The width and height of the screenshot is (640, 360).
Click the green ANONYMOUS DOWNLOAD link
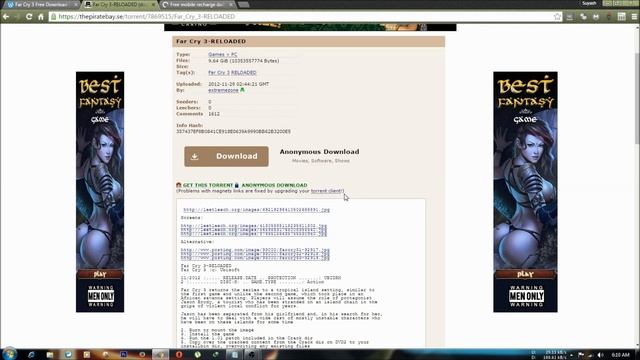tap(274, 185)
